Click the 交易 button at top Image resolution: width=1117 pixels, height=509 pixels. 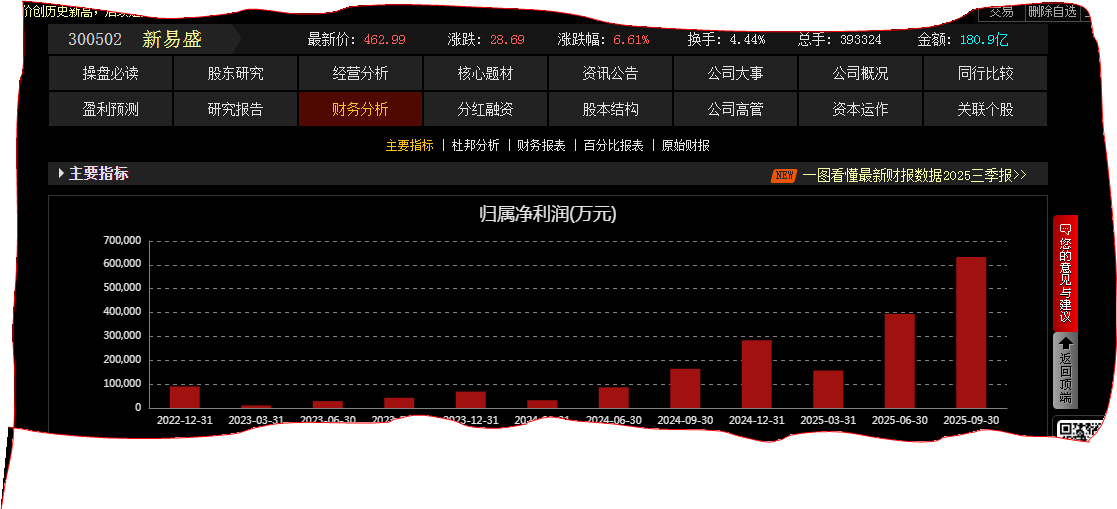(1001, 11)
